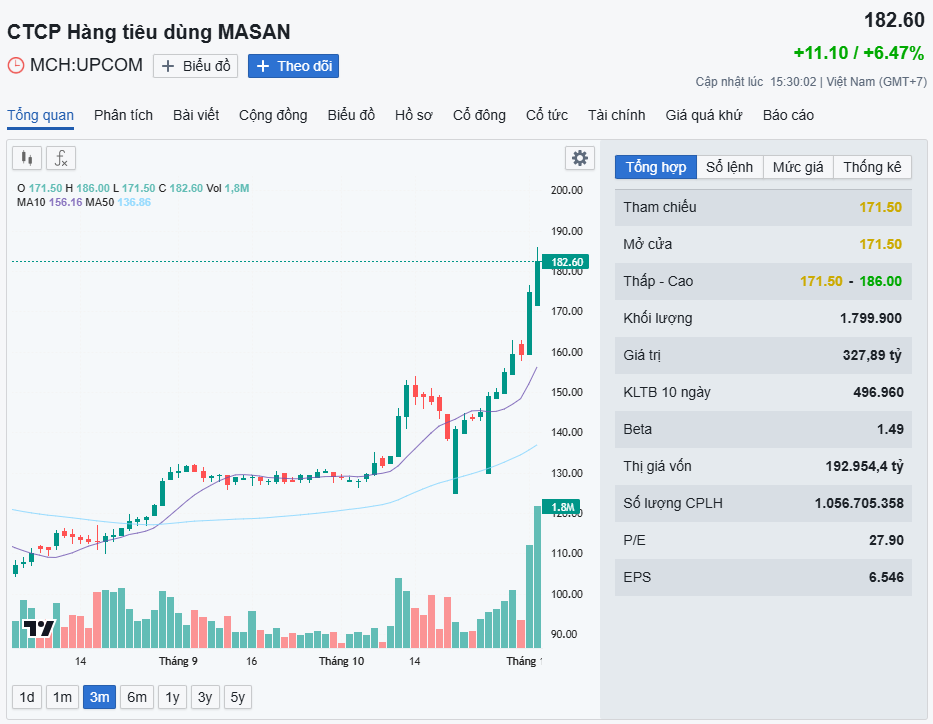Go to the Cổ tức tab
Screen dimensions: 933x724
pos(547,115)
